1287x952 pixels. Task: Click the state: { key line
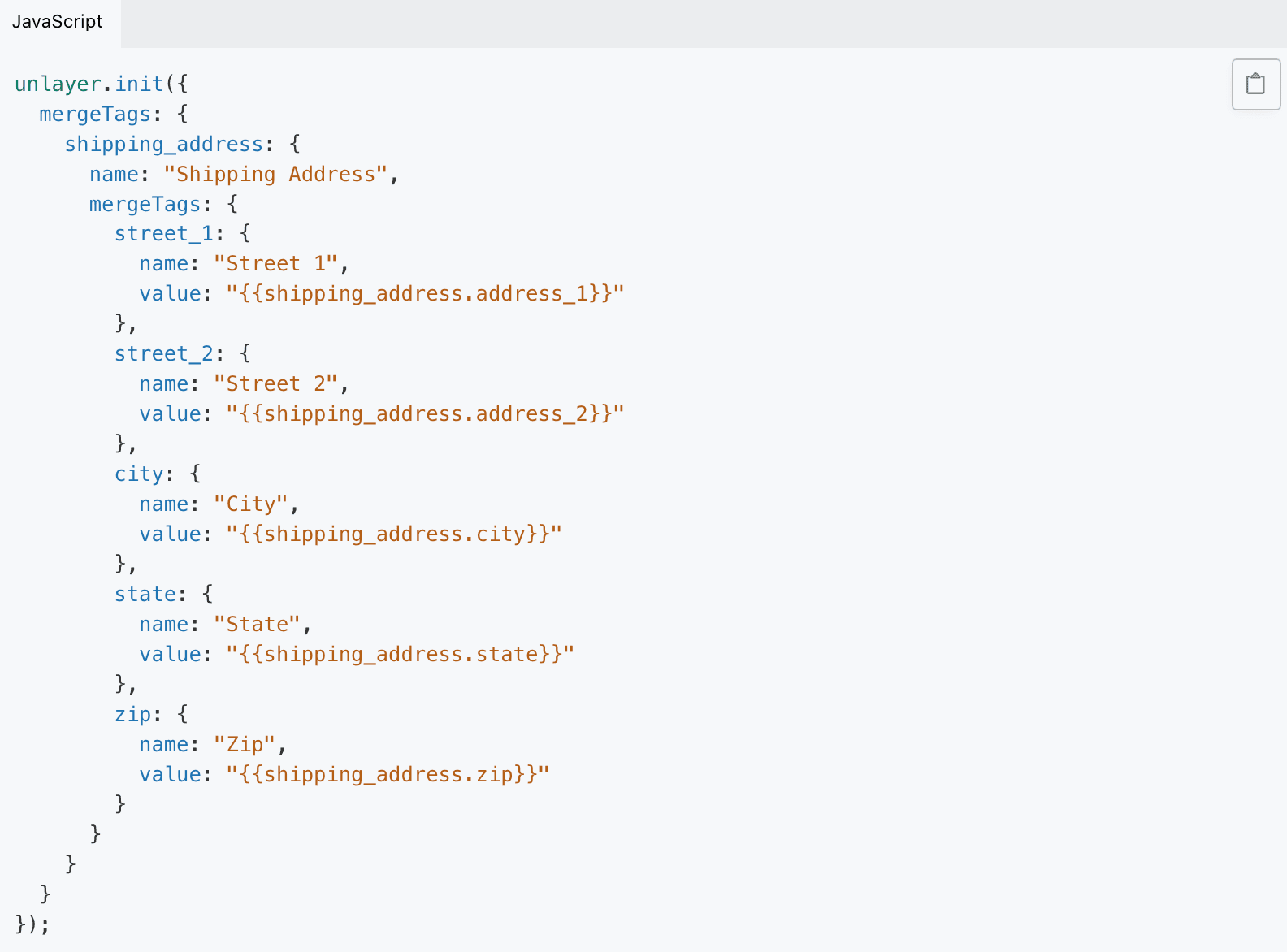pos(164,594)
